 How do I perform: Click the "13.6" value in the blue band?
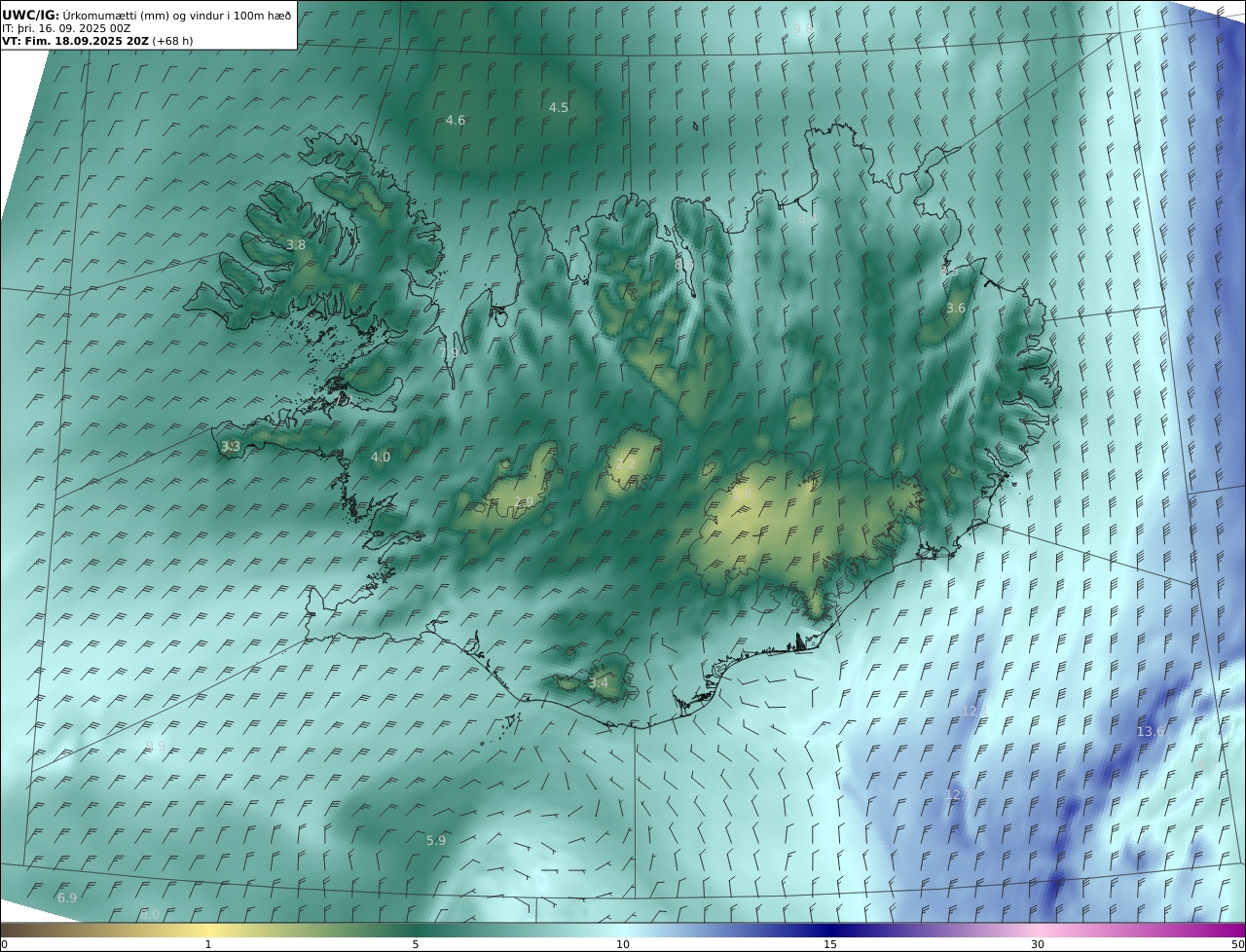point(1151,732)
